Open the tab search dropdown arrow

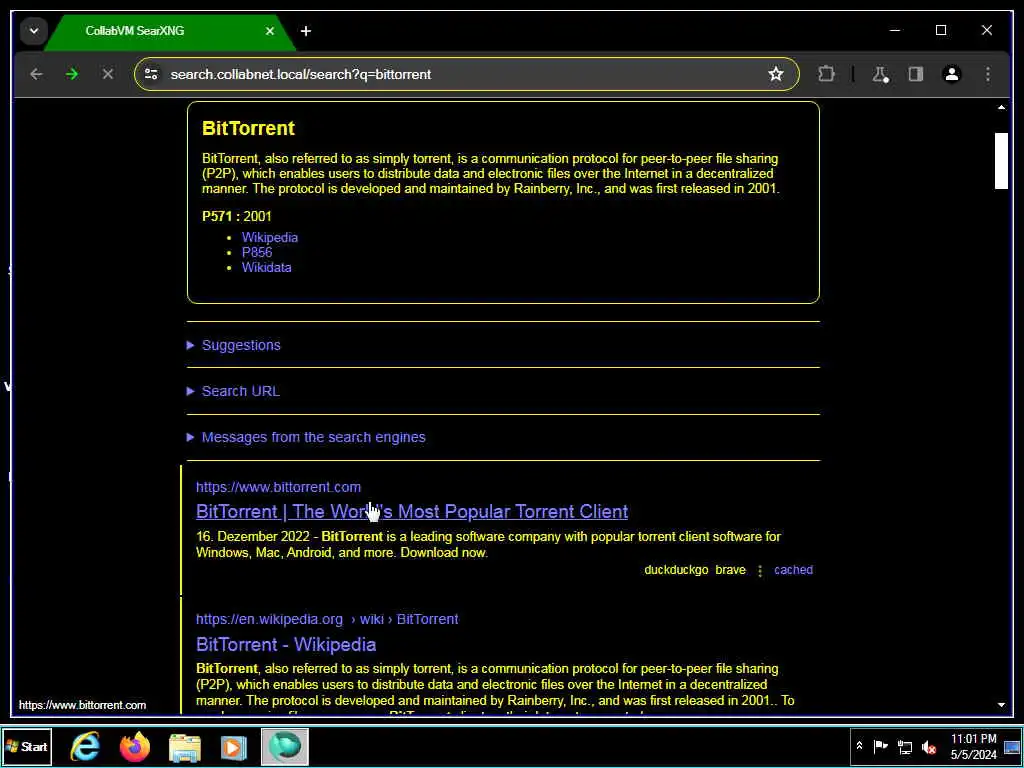click(33, 31)
